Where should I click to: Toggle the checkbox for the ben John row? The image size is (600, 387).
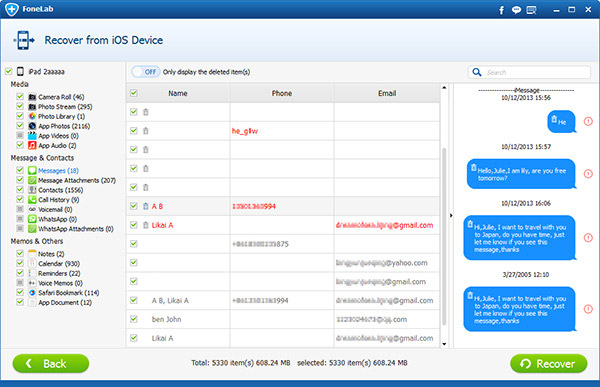tap(134, 319)
